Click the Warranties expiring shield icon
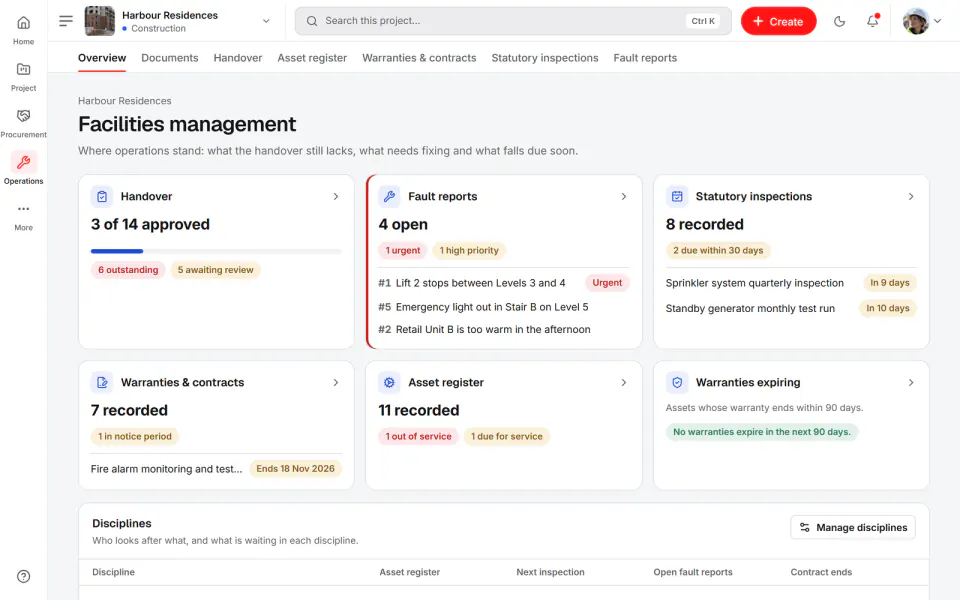This screenshot has height=600, width=960. pos(677,383)
